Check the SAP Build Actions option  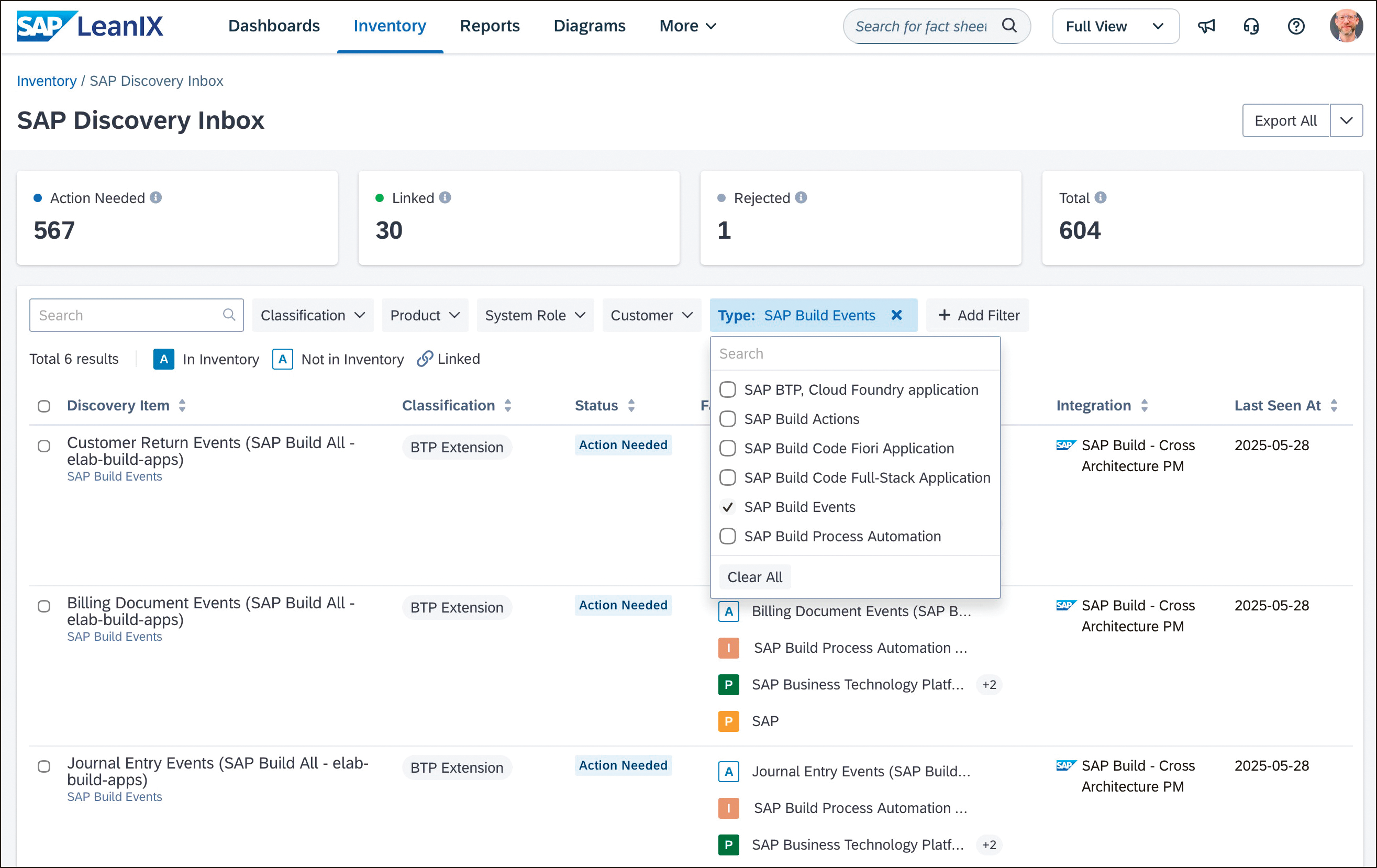click(x=727, y=419)
